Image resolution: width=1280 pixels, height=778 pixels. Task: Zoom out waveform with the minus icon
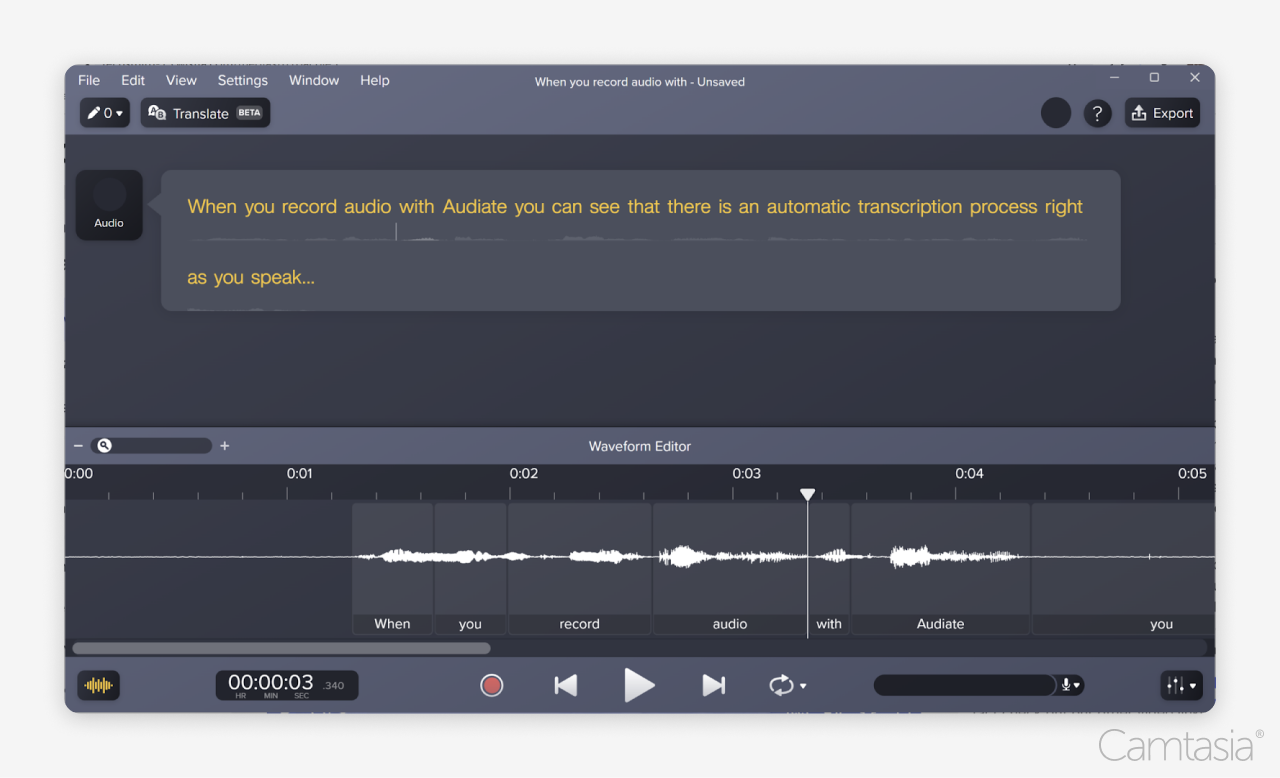[79, 446]
